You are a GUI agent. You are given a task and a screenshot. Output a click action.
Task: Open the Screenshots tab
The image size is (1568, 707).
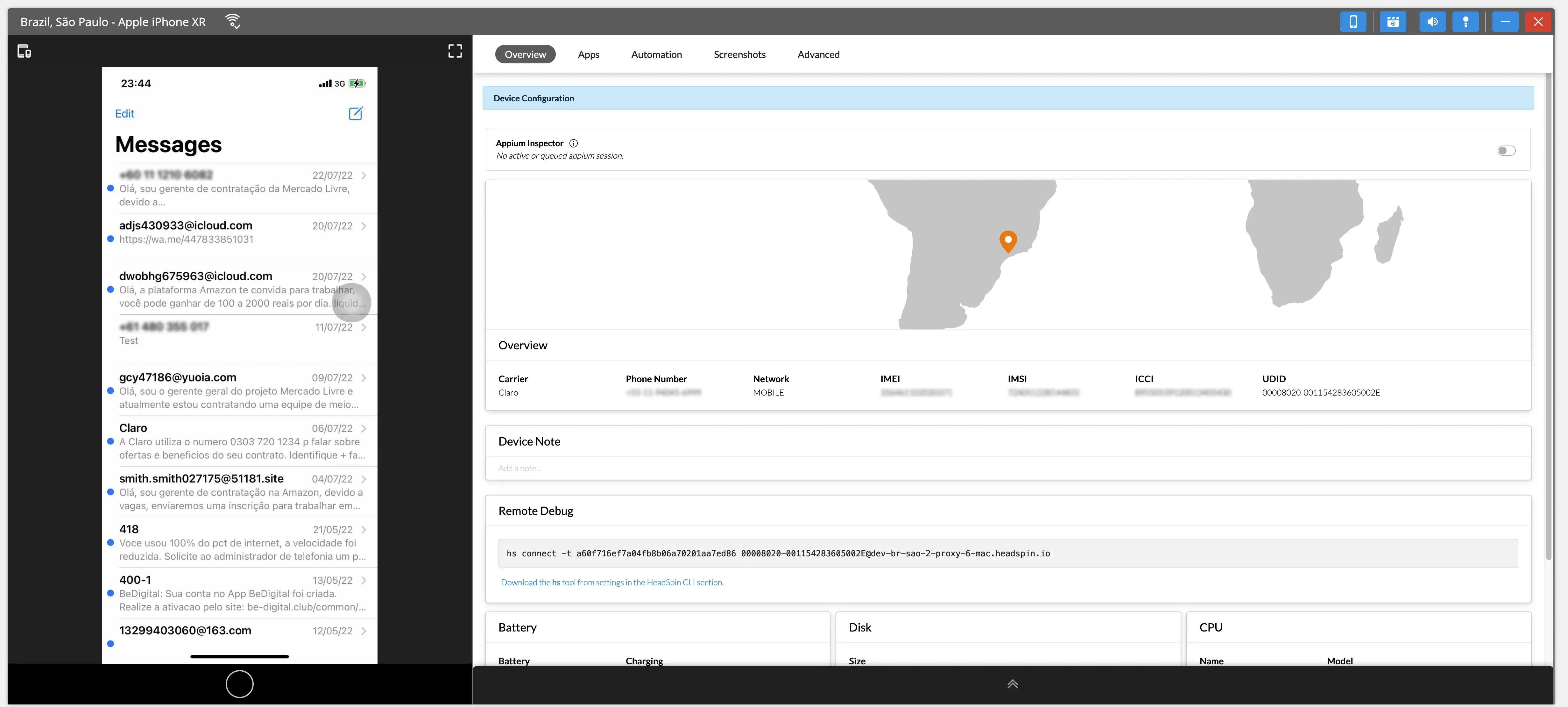[739, 54]
